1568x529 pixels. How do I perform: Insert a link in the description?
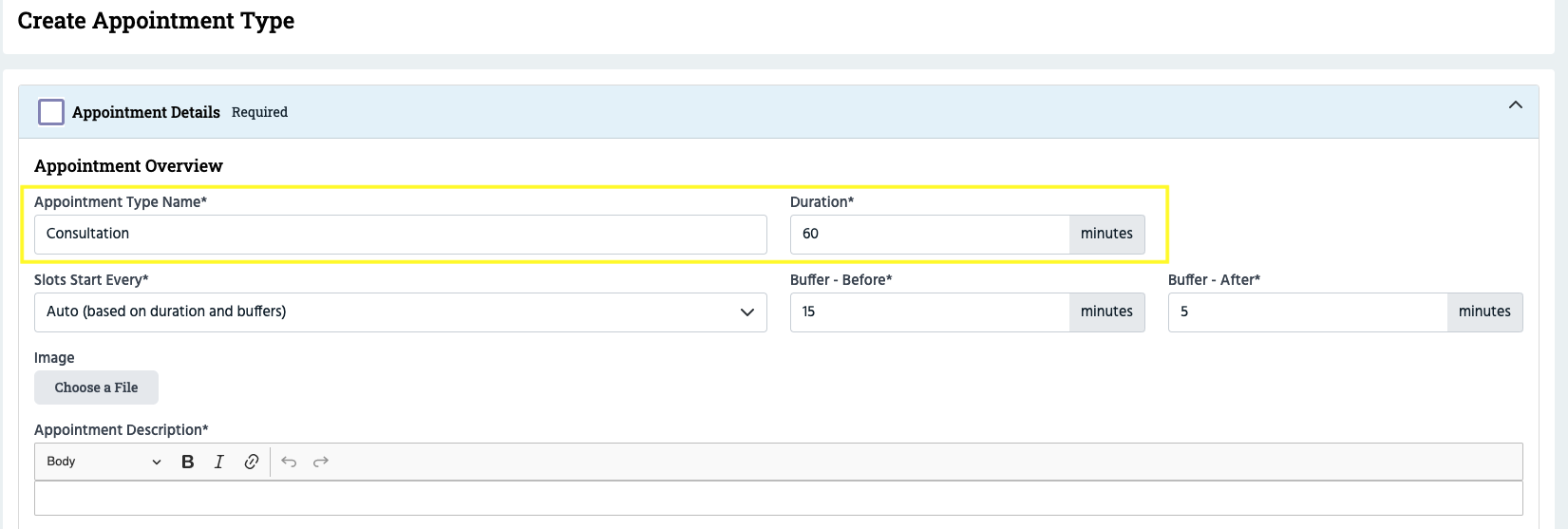coord(252,462)
